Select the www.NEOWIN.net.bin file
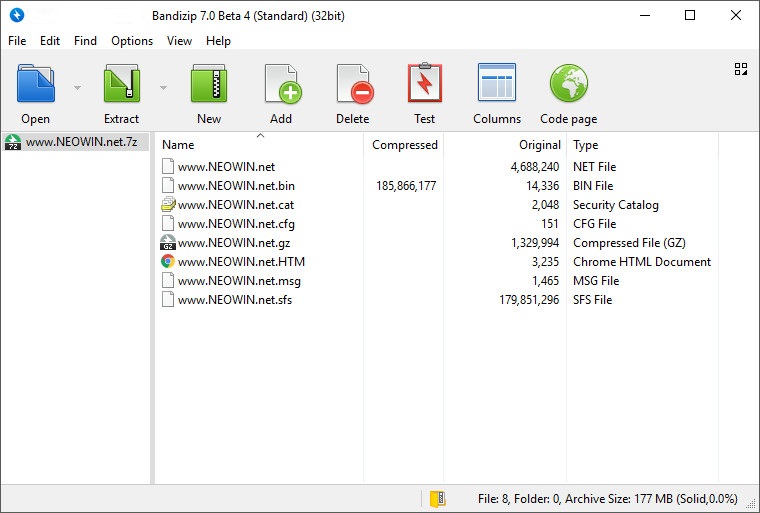 pyautogui.click(x=236, y=186)
